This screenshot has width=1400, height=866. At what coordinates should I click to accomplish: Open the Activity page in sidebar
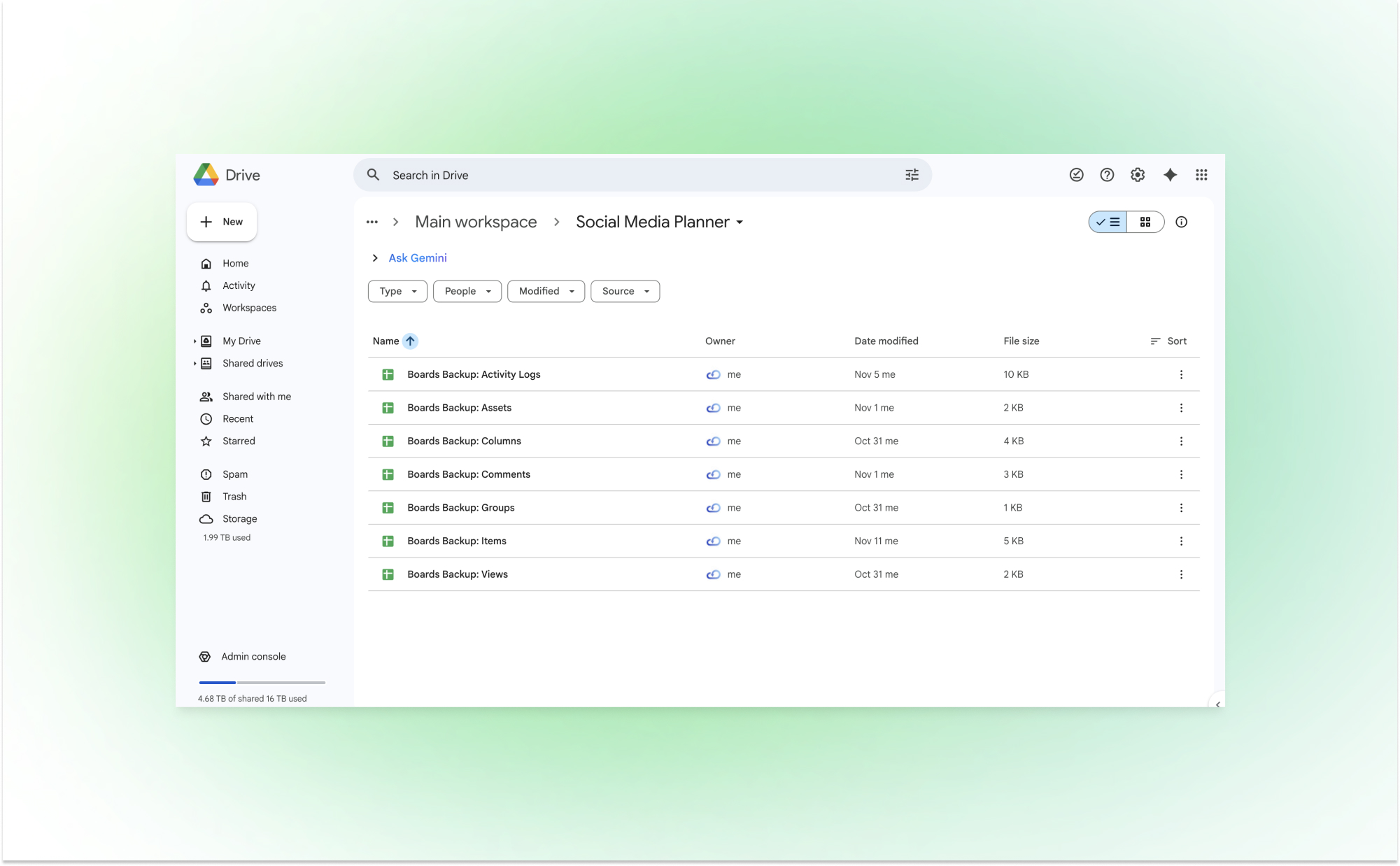238,285
